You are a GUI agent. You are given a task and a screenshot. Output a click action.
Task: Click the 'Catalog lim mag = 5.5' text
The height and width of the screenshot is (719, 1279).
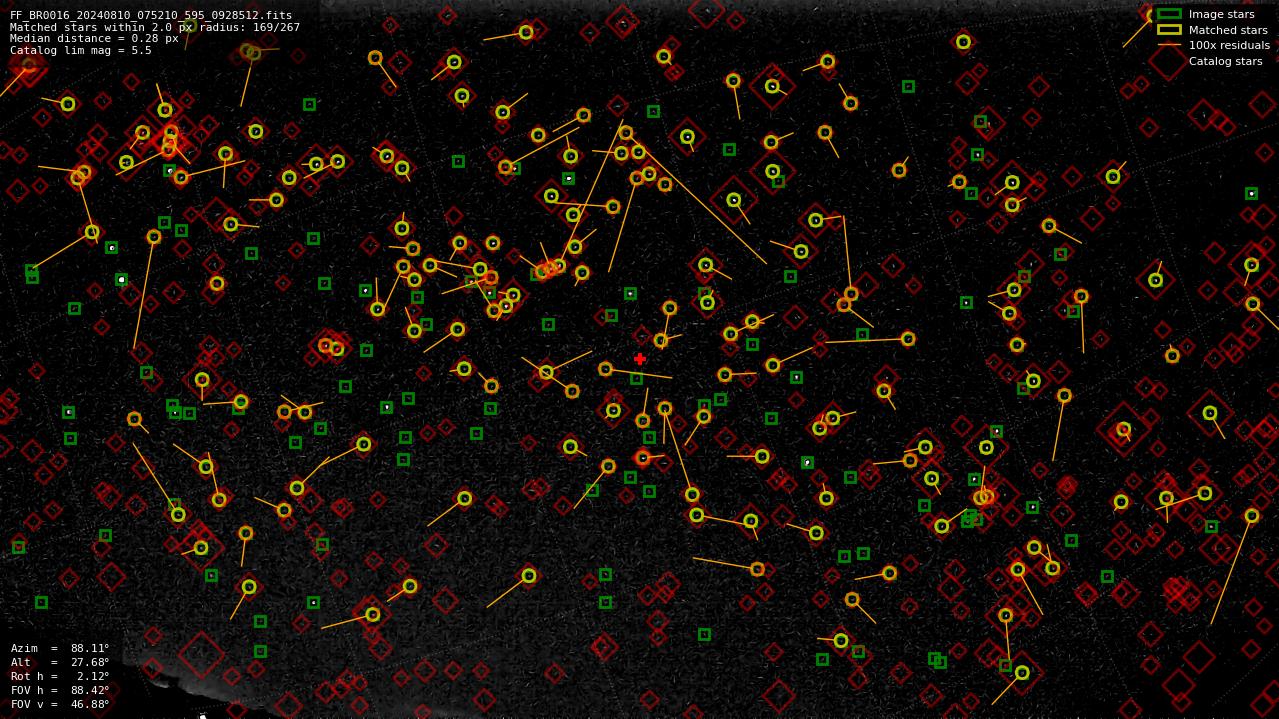(x=81, y=50)
